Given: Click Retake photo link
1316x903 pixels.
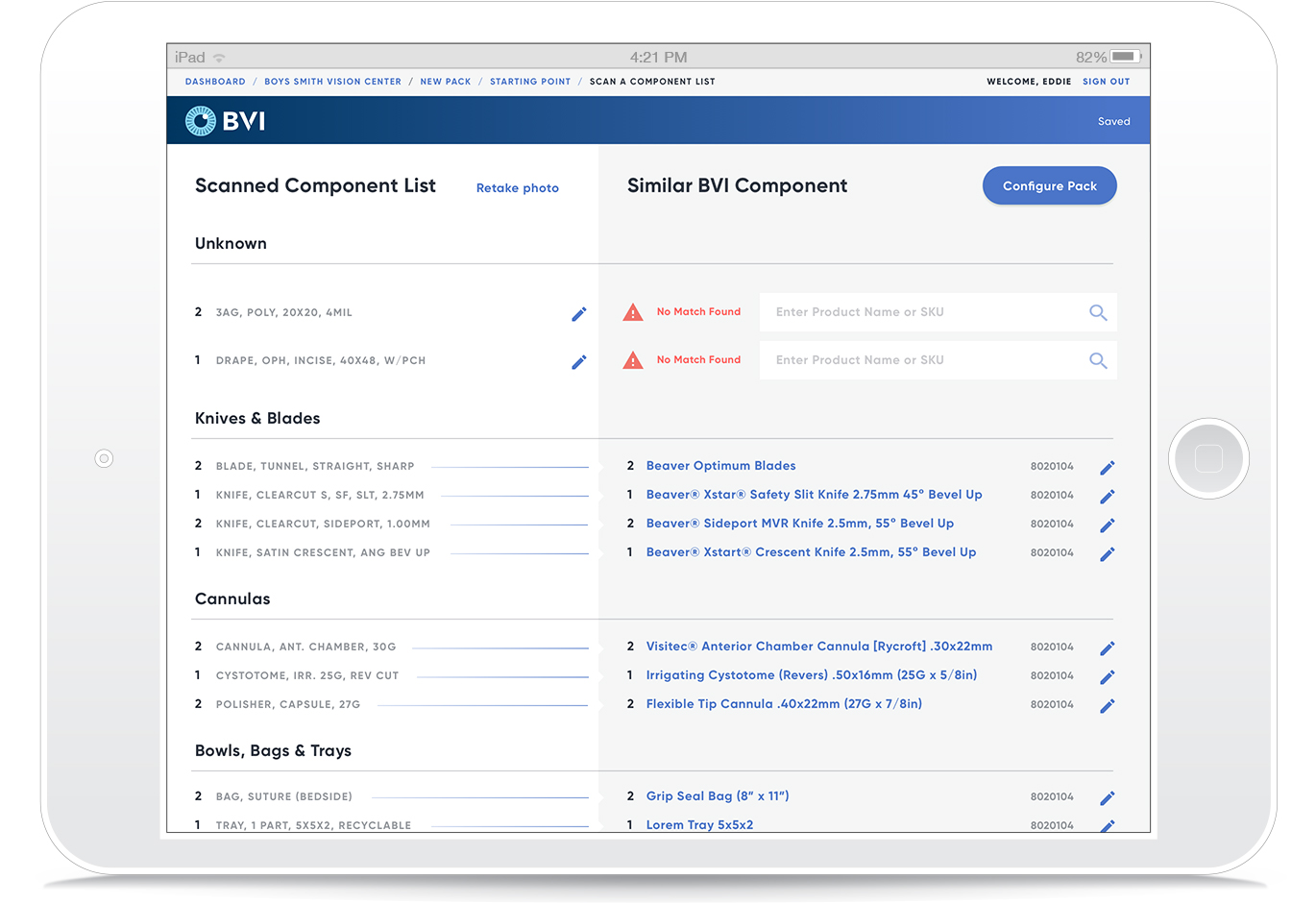Looking at the screenshot, I should click(x=518, y=188).
